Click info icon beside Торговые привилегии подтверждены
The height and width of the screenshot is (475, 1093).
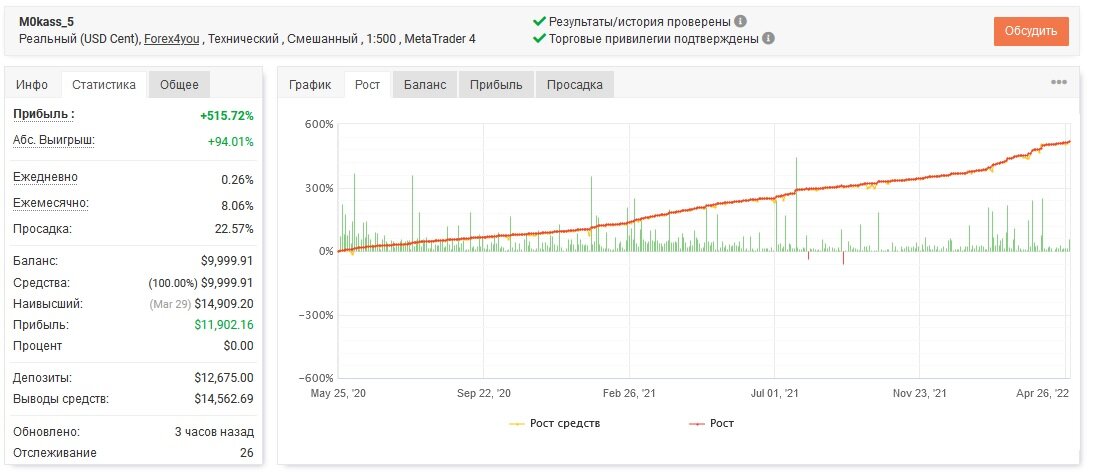point(768,38)
